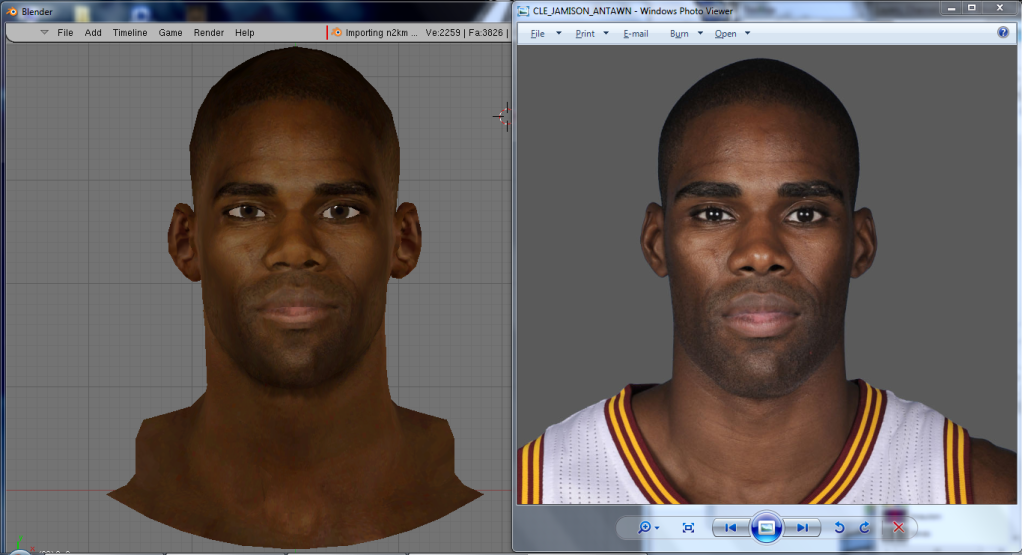The width and height of the screenshot is (1022, 555).
Task: Click the Photo Viewer title bar icon
Action: click(523, 11)
